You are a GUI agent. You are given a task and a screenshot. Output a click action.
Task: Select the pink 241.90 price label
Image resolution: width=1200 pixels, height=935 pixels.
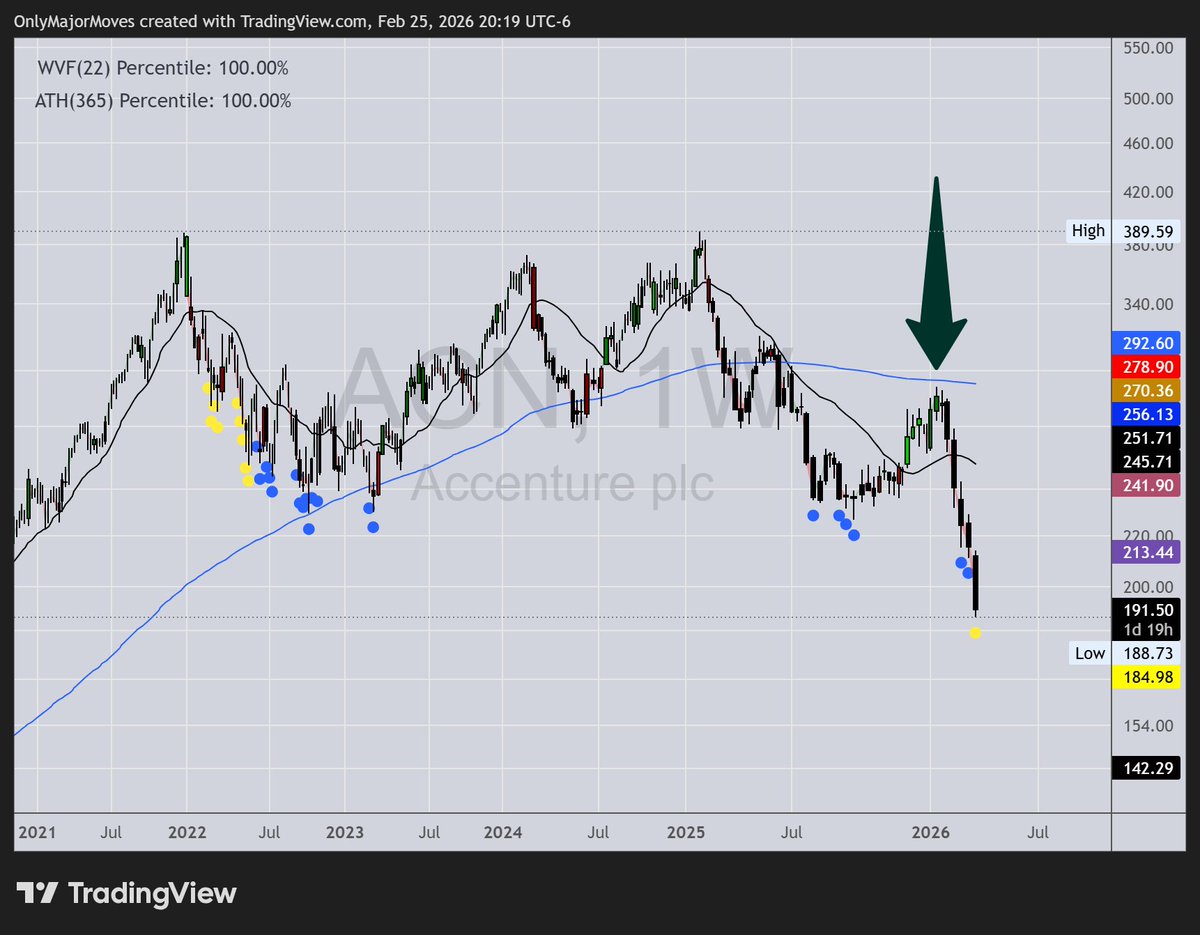(1146, 486)
